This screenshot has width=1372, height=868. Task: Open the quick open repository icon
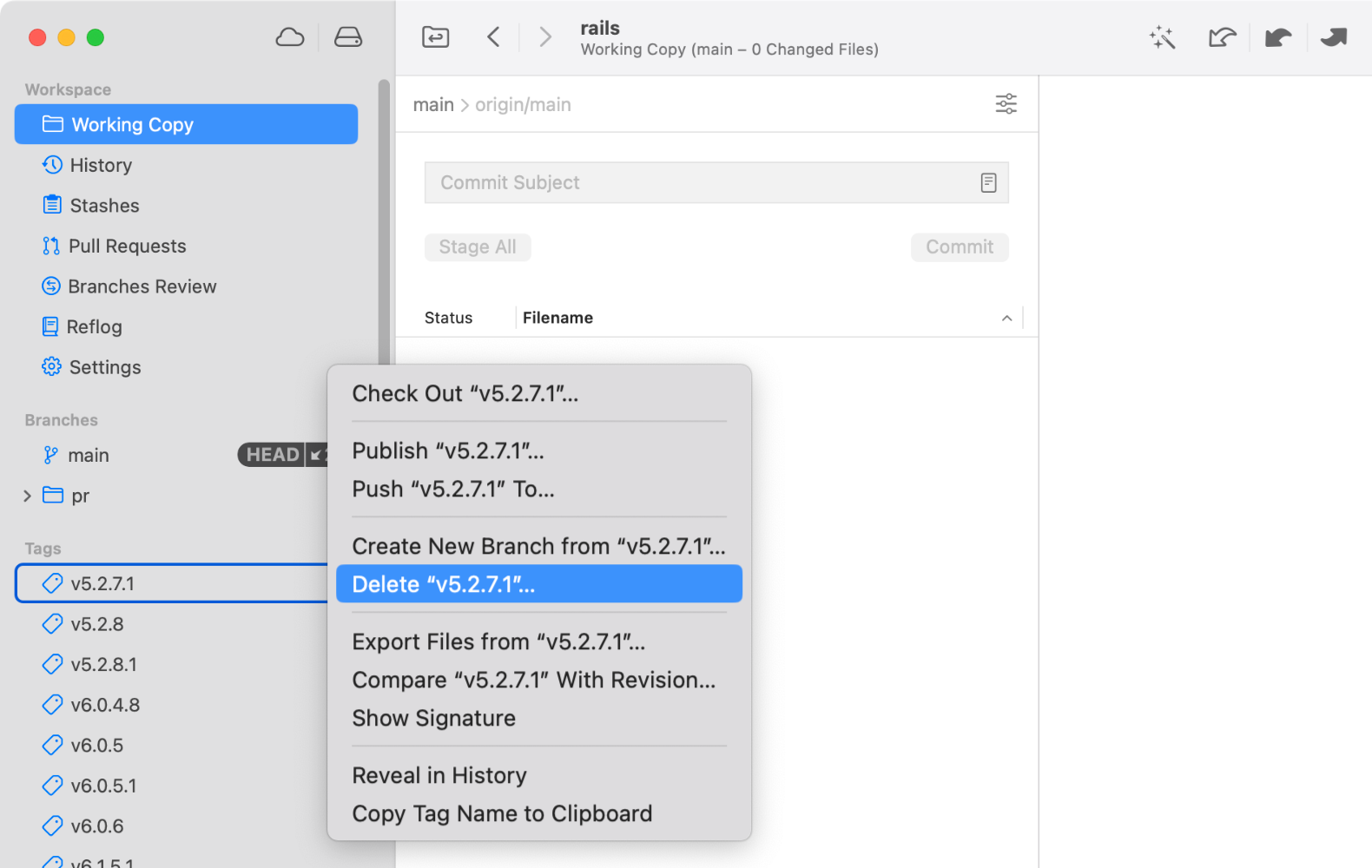coord(435,37)
